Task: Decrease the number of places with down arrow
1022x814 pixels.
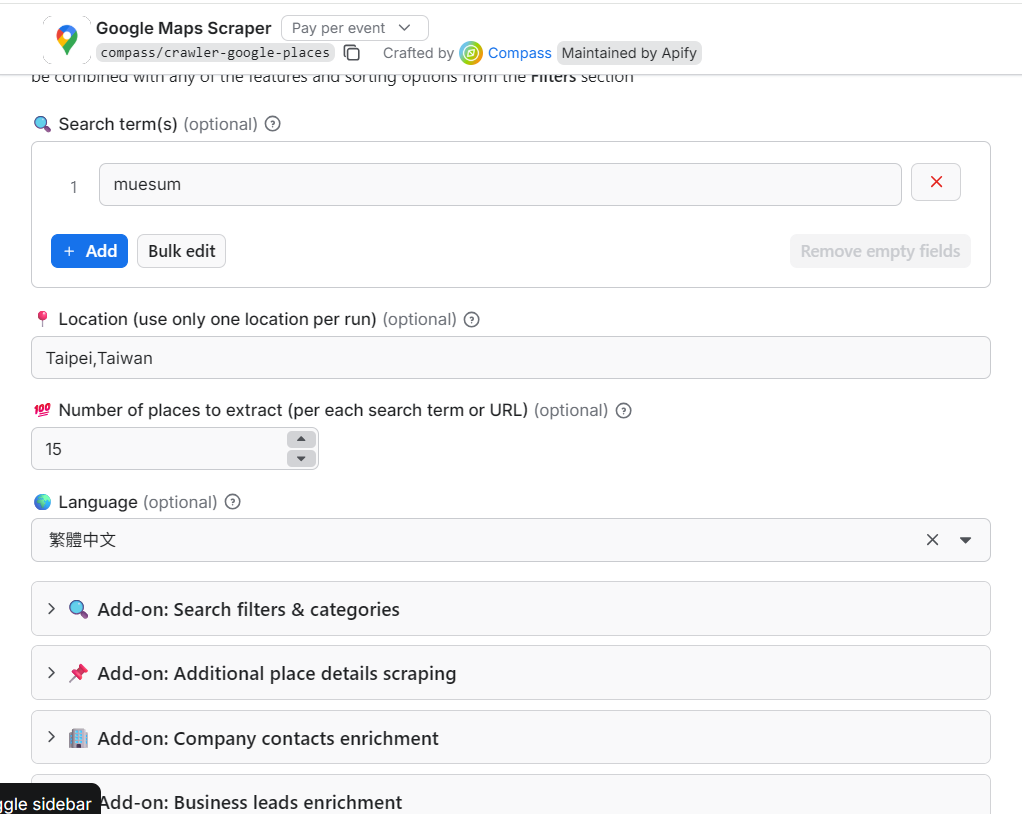Action: (301, 458)
